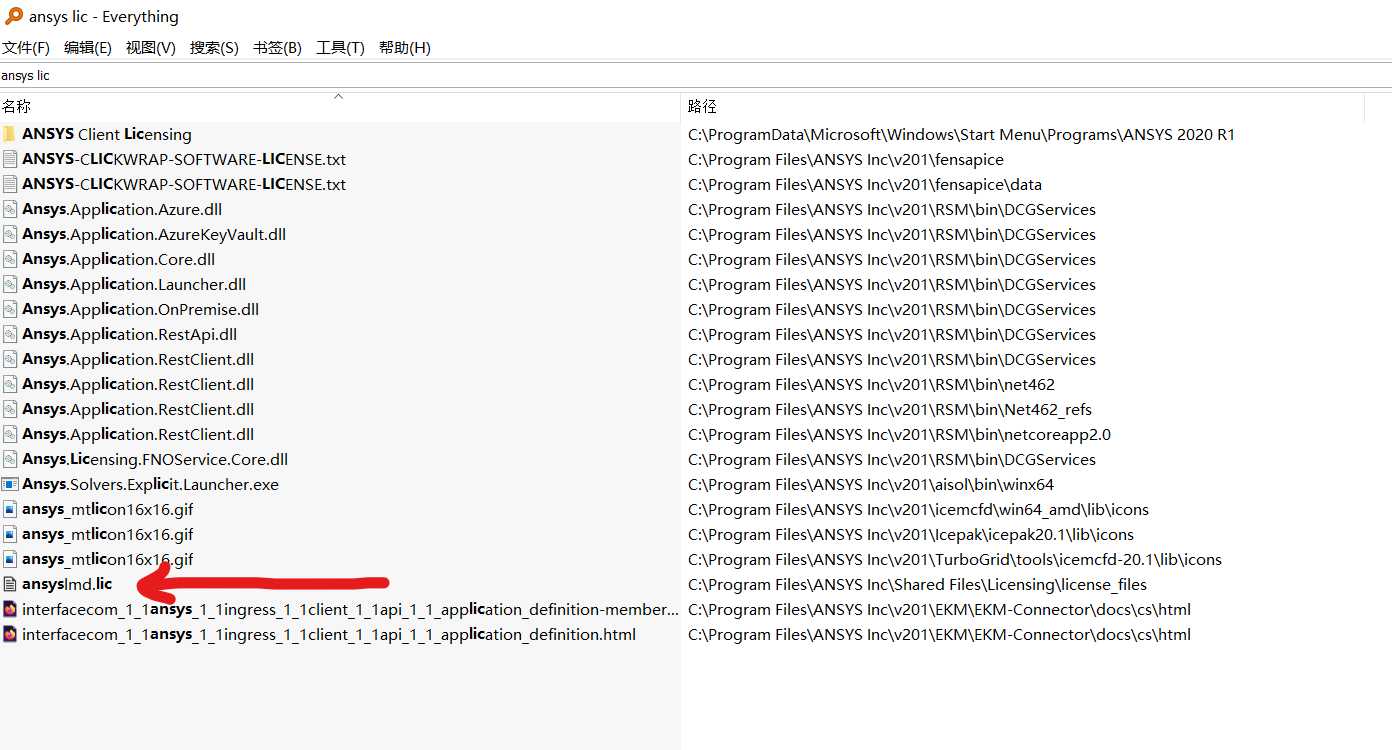Click path ending in v201\fensapice\data

coord(865,184)
